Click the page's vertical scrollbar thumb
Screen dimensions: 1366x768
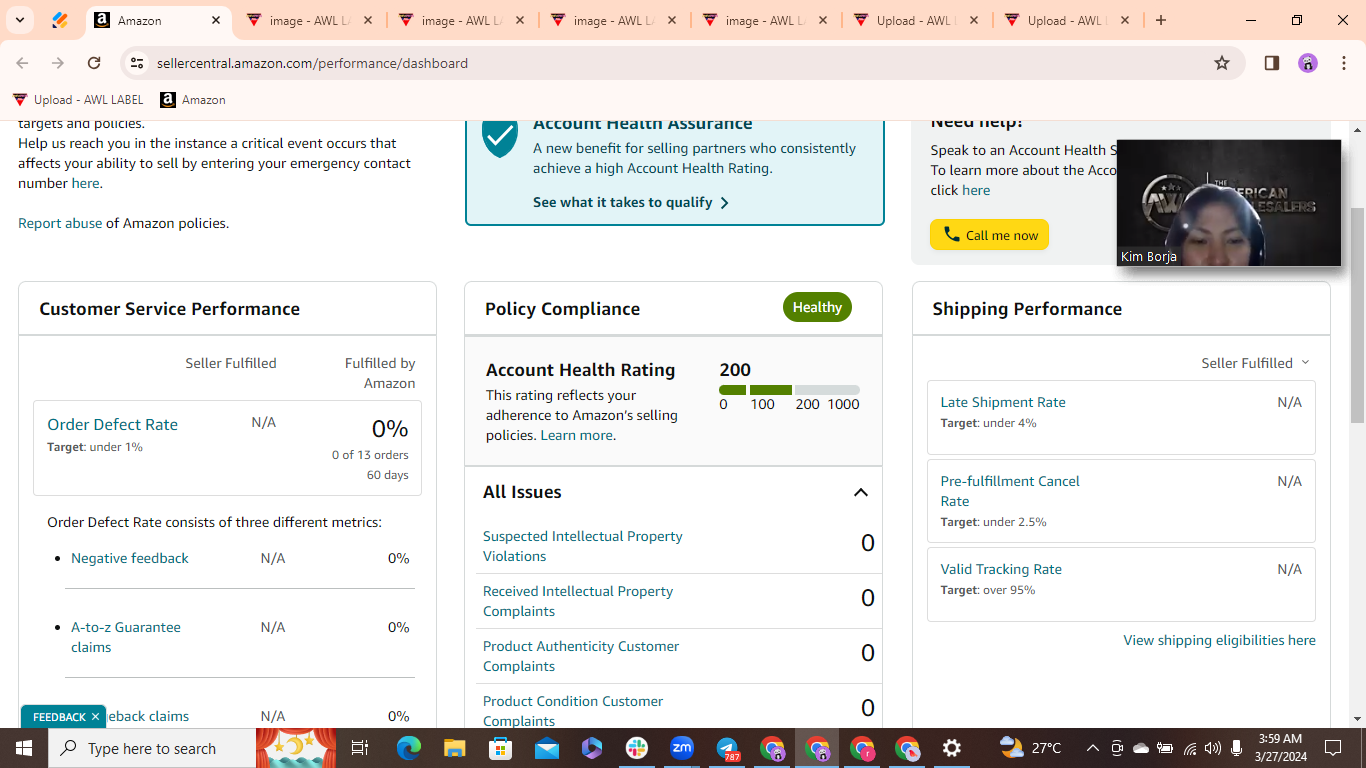coord(1357,315)
